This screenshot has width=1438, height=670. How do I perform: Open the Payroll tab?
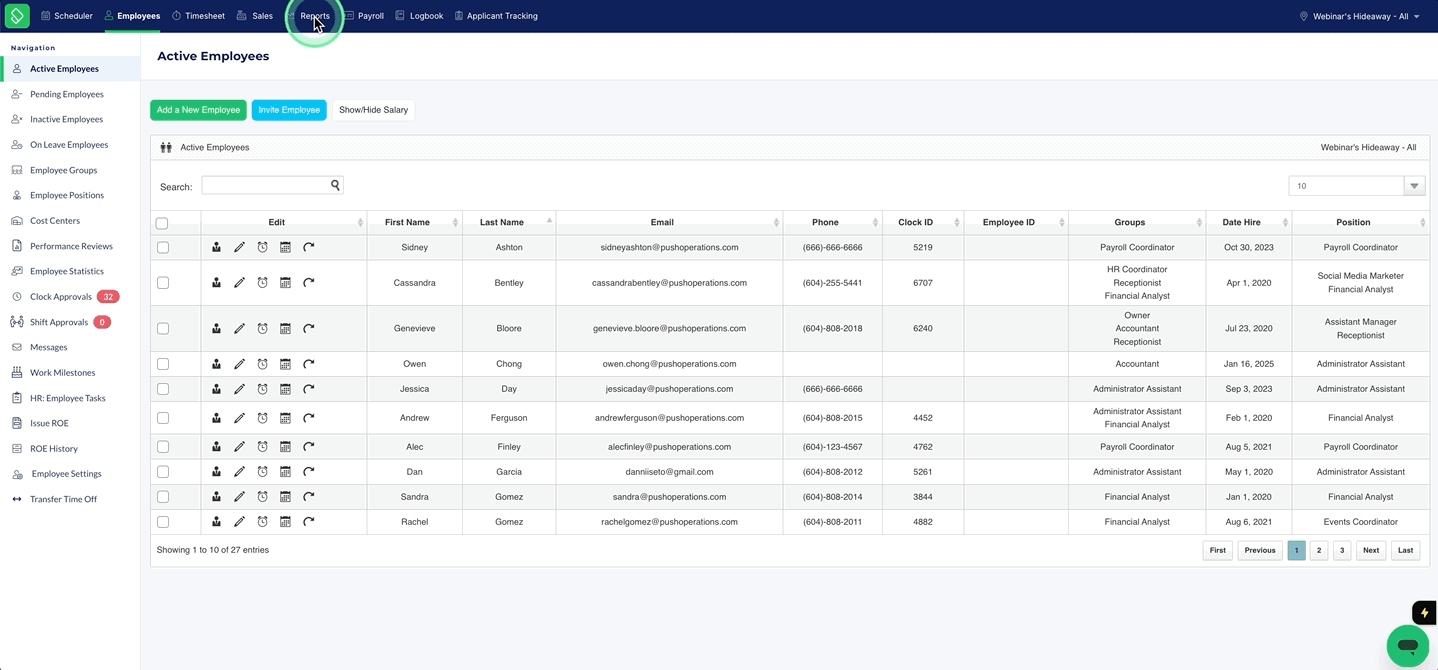[364, 16]
